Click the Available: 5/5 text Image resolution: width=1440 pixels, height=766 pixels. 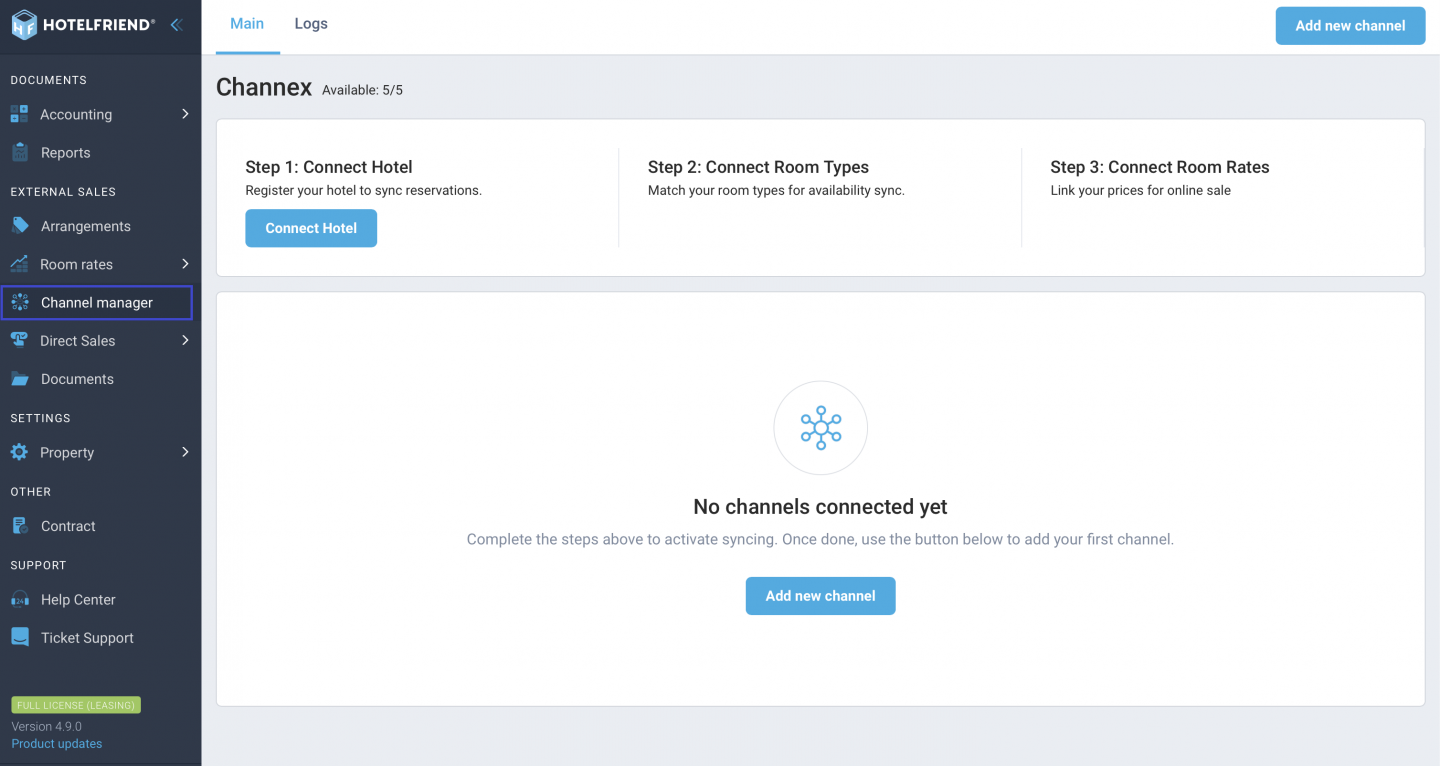click(362, 90)
